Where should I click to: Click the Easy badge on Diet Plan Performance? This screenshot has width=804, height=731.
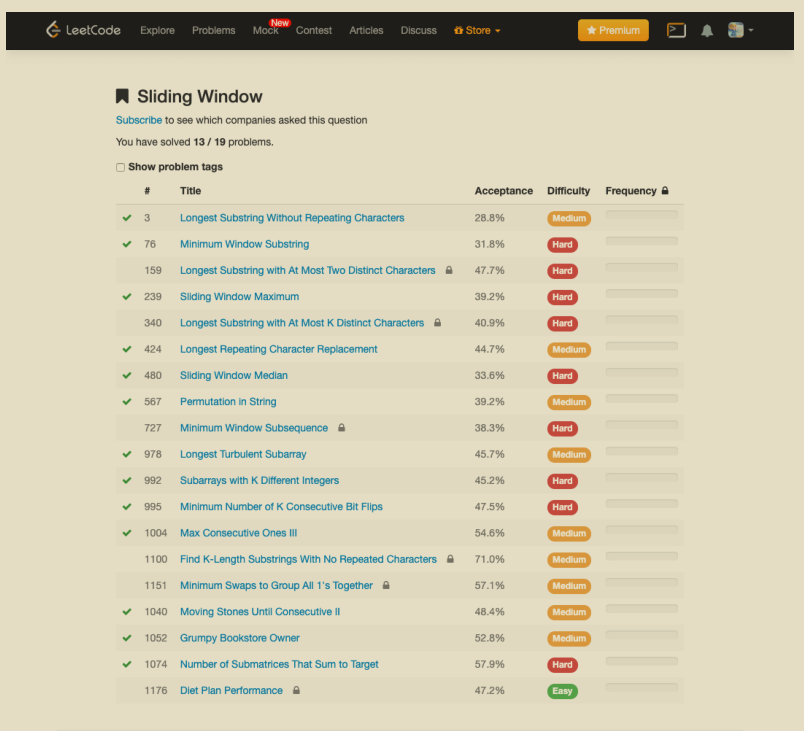(562, 691)
